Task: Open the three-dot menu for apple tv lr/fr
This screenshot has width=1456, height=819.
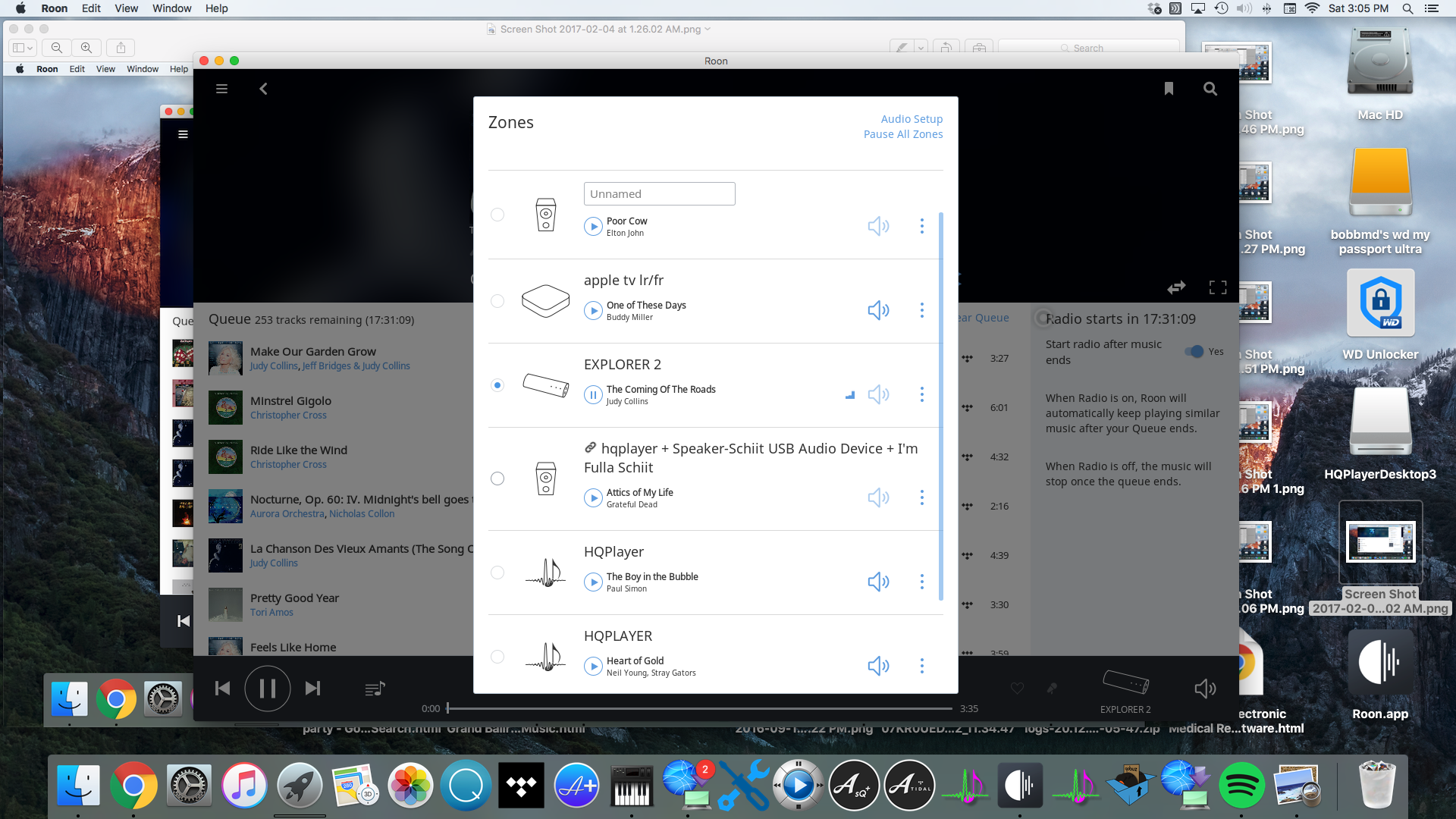Action: 922,310
